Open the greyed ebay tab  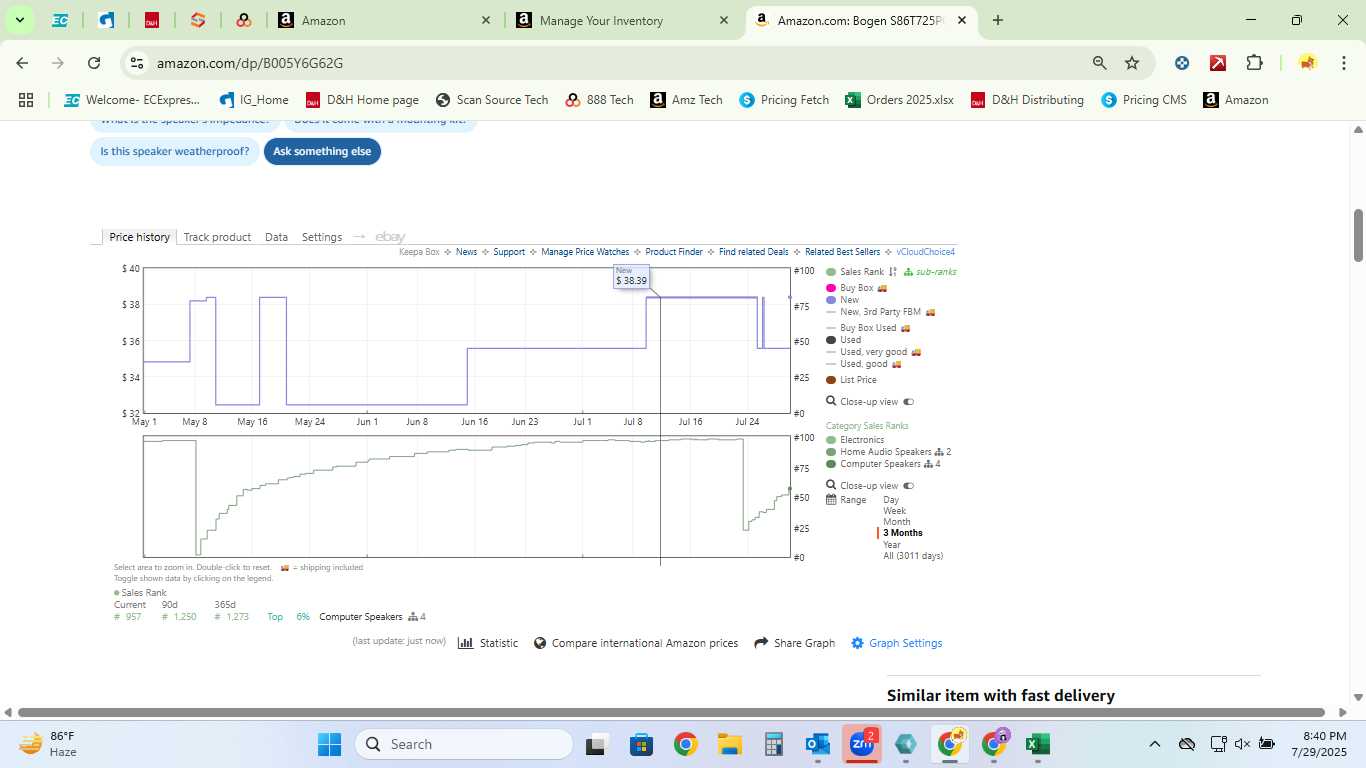coord(390,237)
